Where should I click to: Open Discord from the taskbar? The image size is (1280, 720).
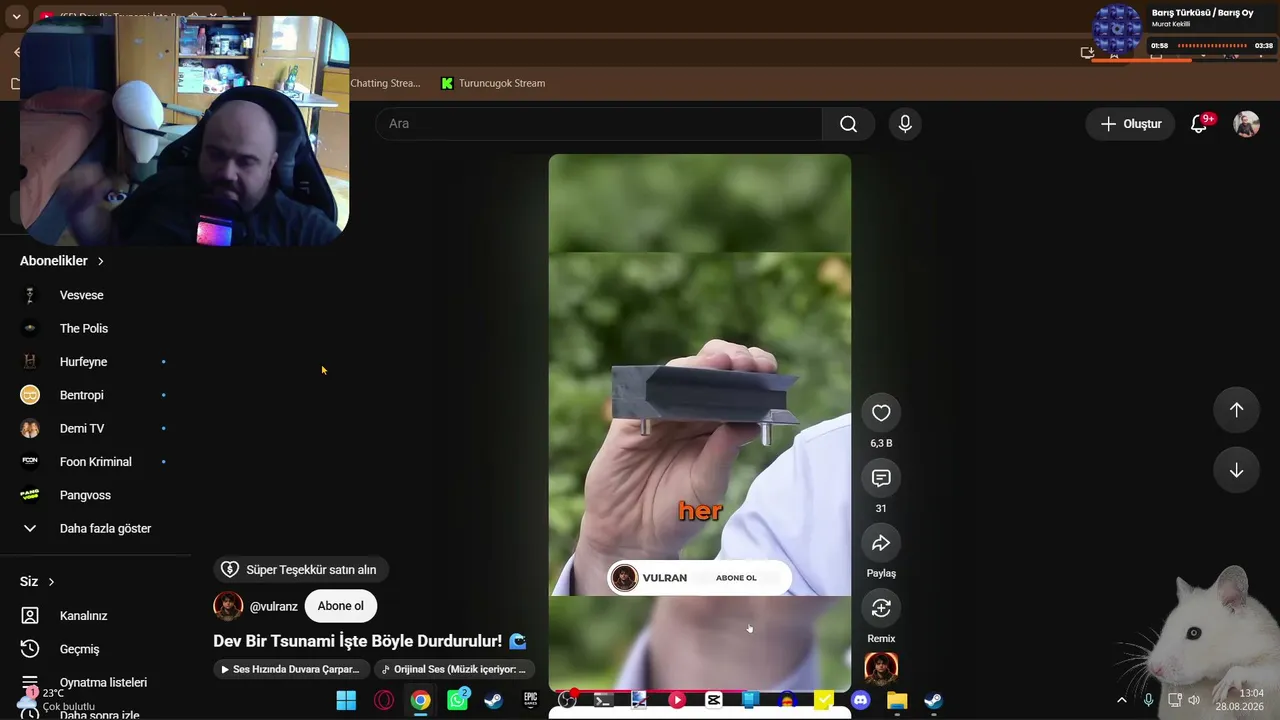[x=861, y=701]
